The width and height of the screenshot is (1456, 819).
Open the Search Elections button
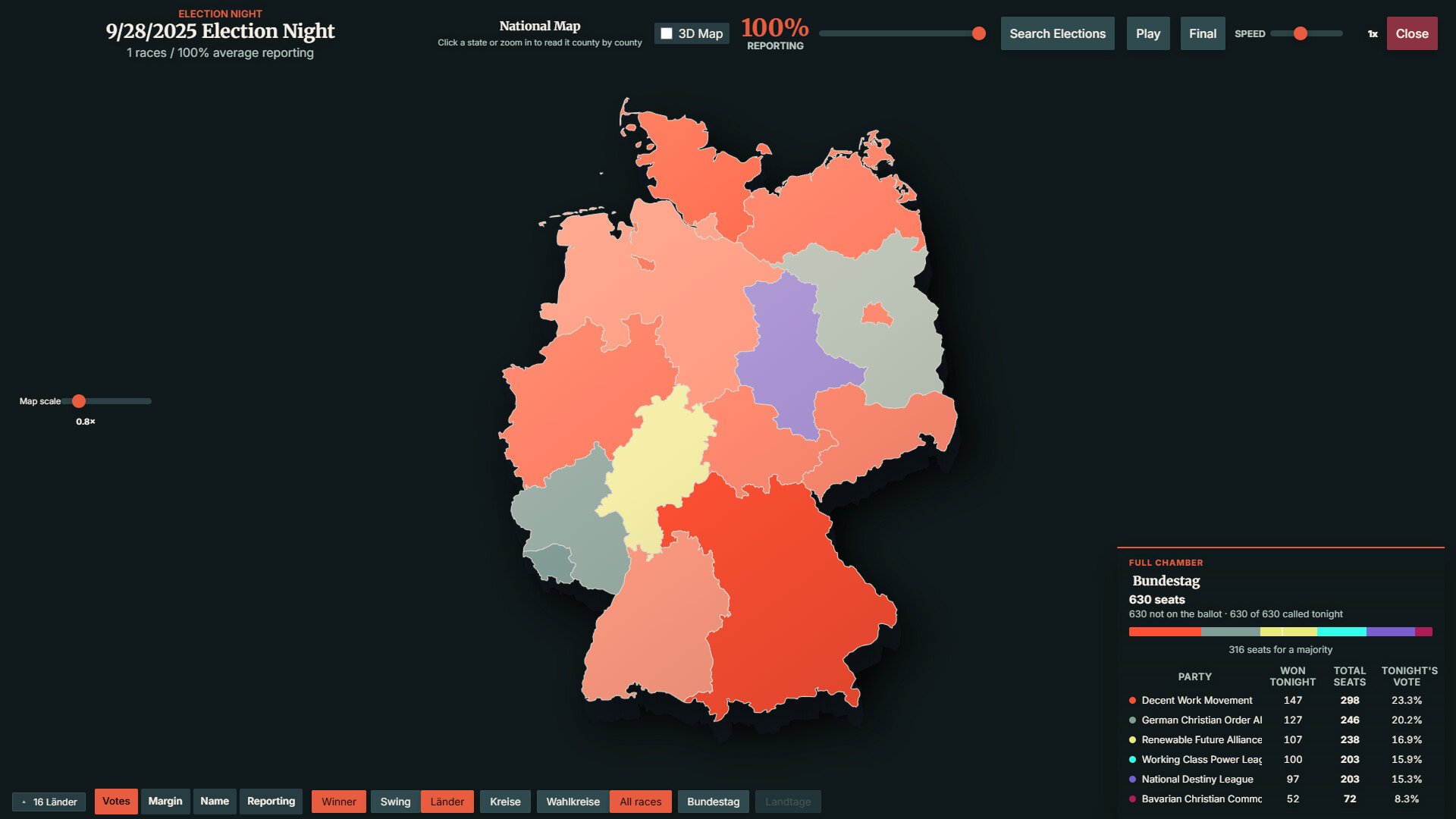click(x=1057, y=33)
